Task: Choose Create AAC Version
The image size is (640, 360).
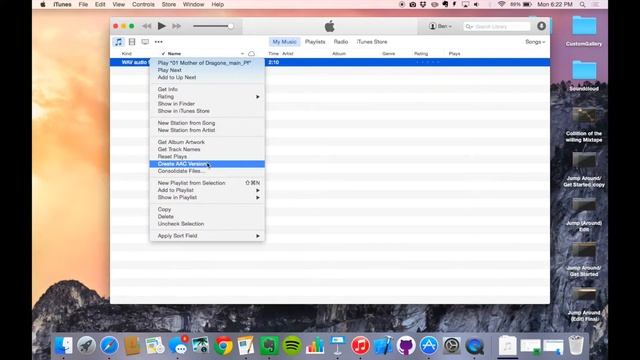Action: coord(207,164)
